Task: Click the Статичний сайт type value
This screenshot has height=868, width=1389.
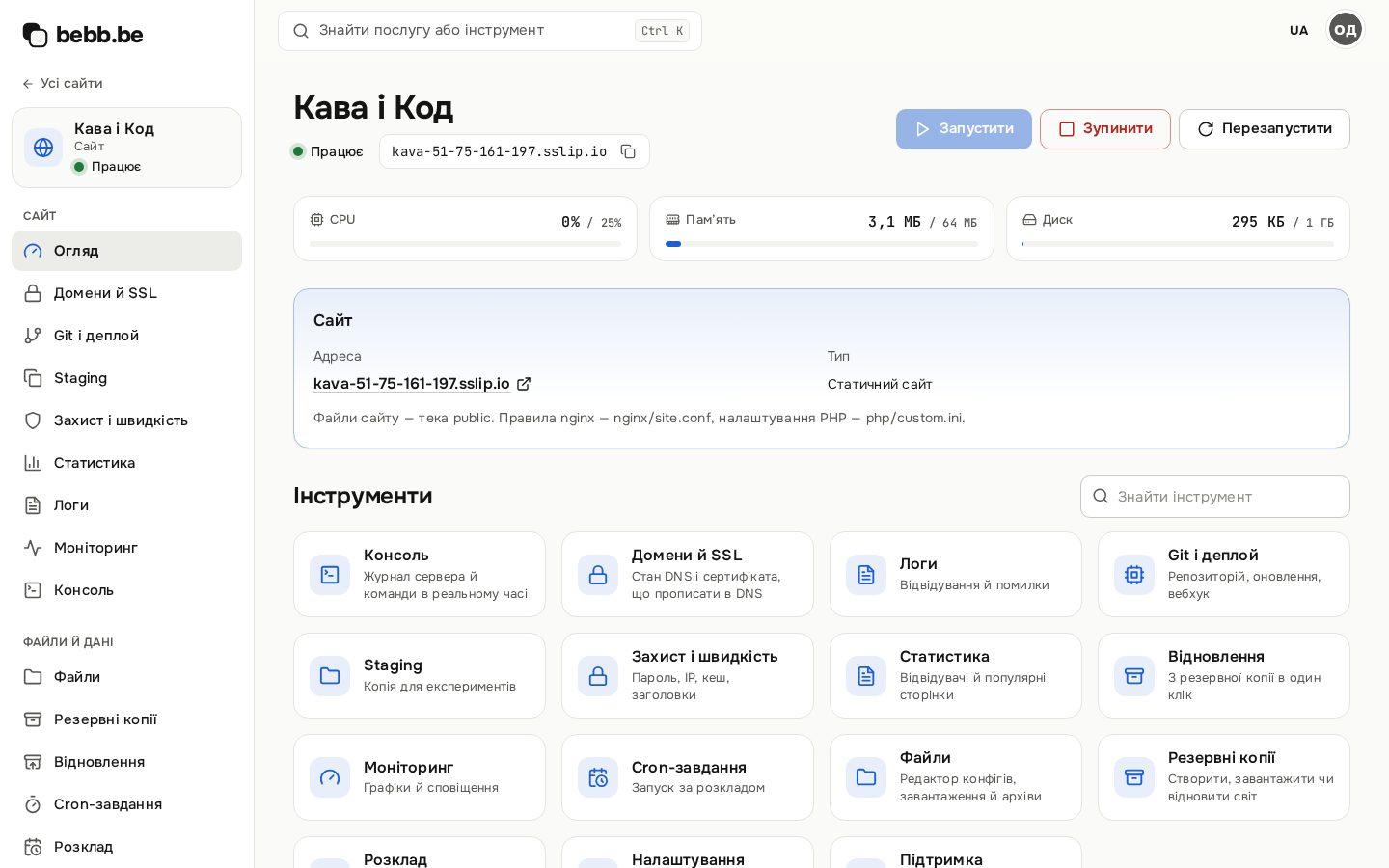Action: (880, 384)
